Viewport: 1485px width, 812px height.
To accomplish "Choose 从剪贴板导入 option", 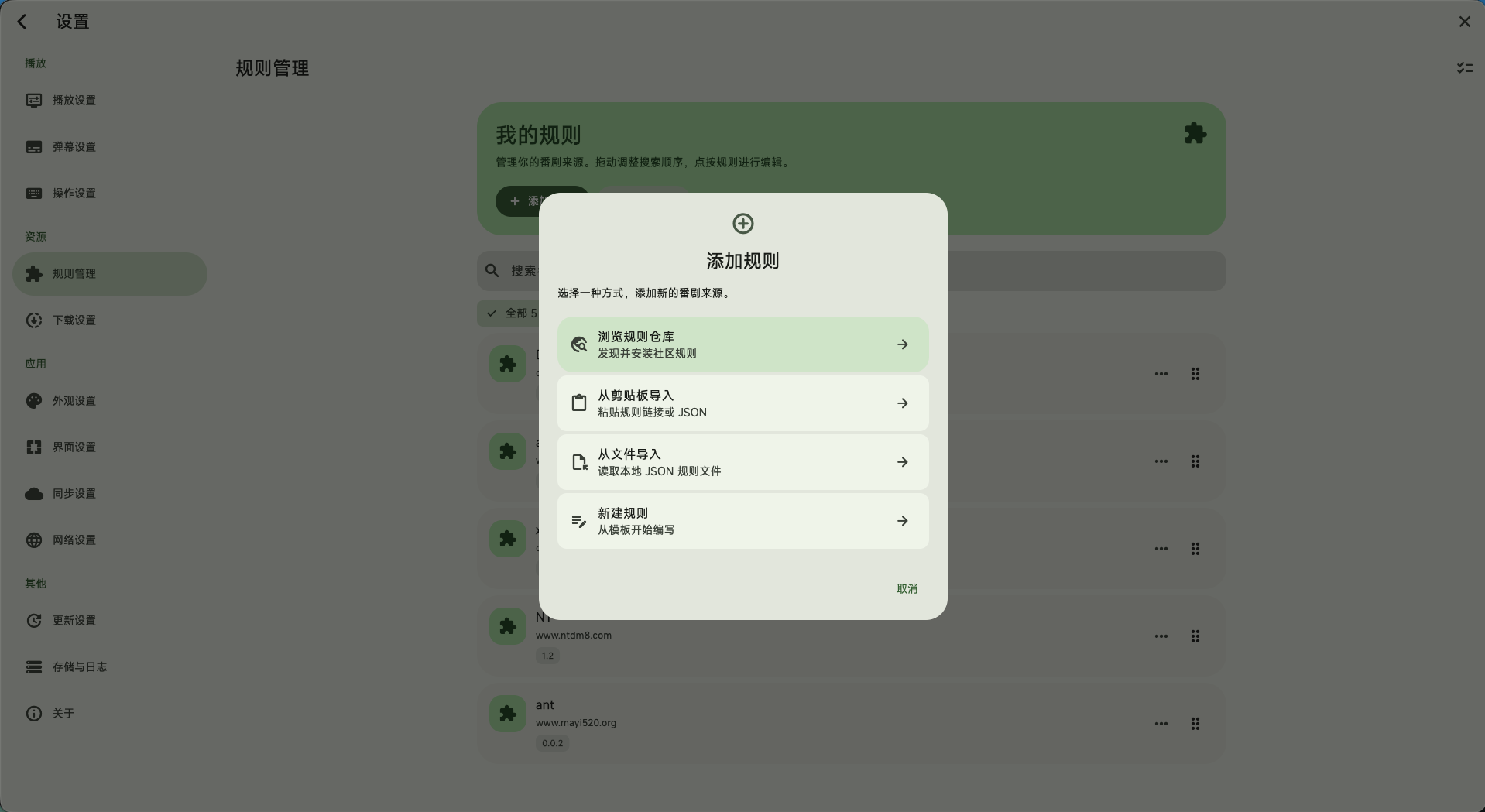I will pos(742,403).
